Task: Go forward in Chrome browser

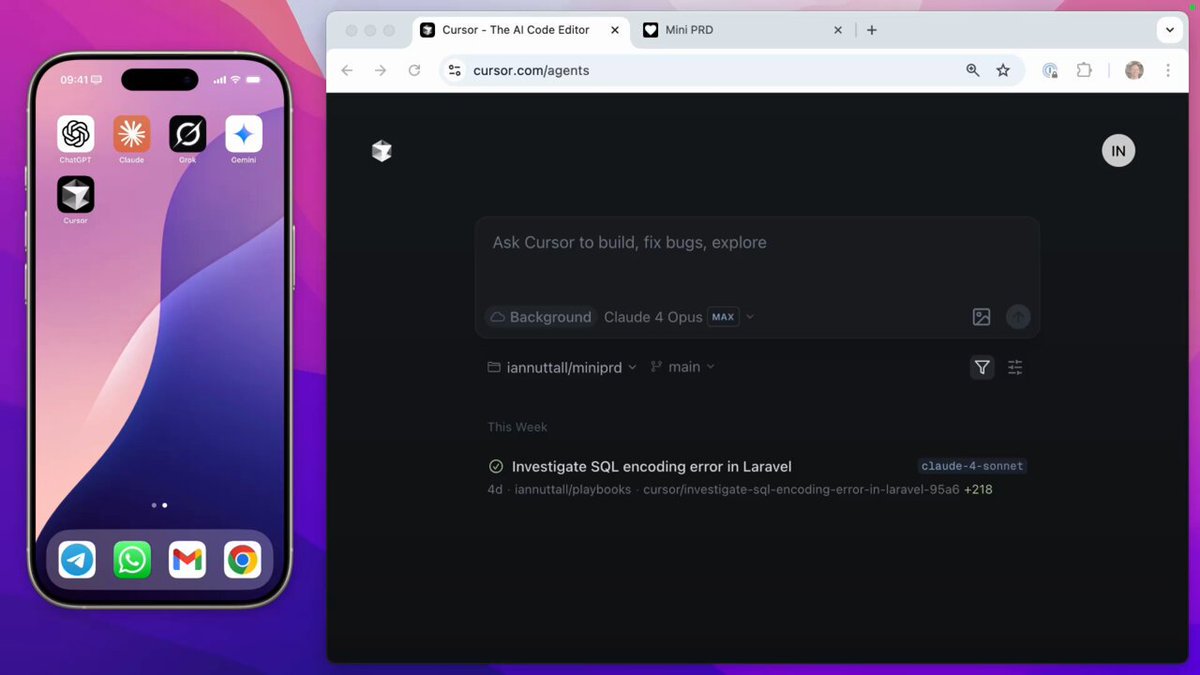Action: [x=380, y=70]
